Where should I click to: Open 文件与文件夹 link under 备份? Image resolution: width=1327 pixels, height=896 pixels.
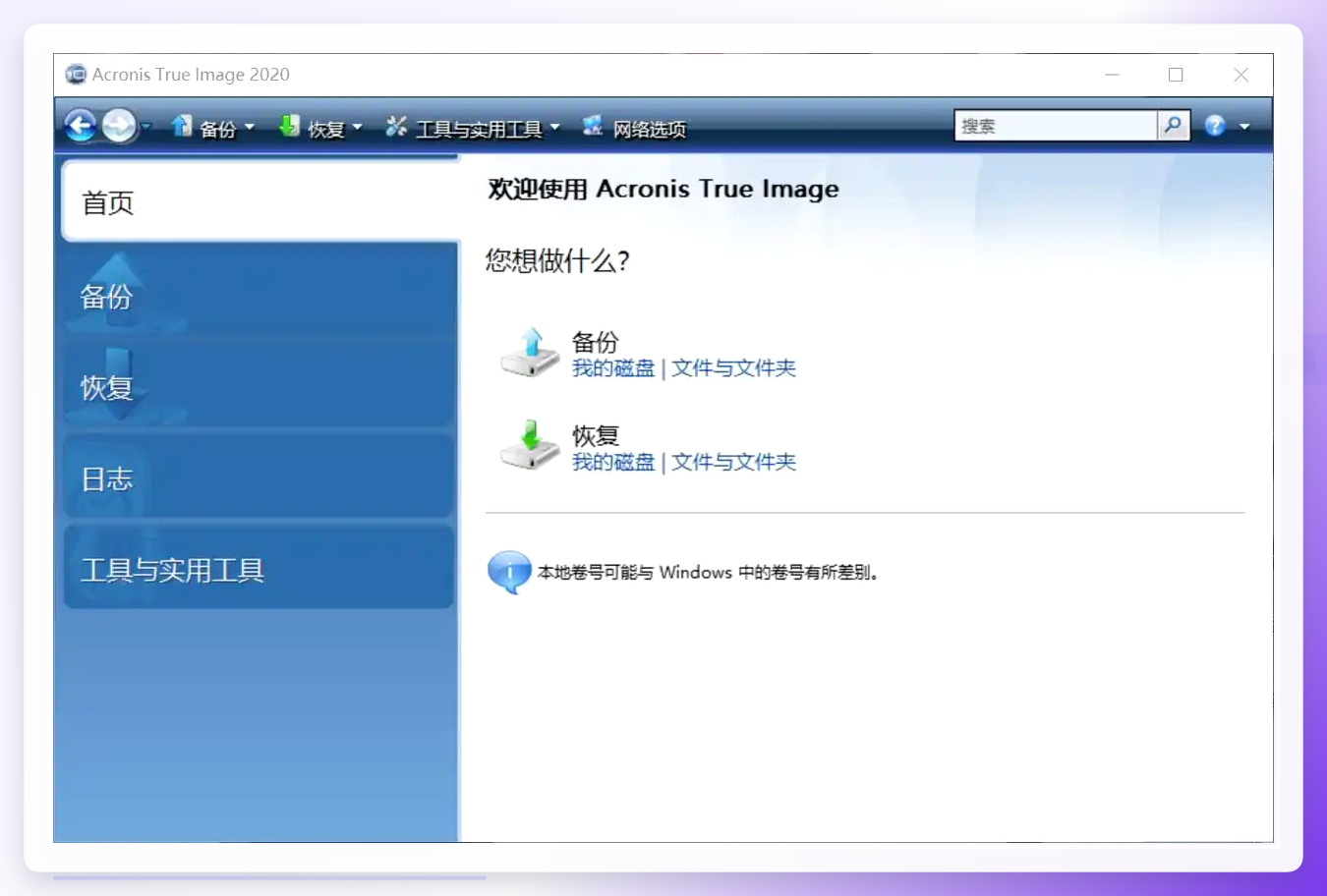pyautogui.click(x=733, y=368)
